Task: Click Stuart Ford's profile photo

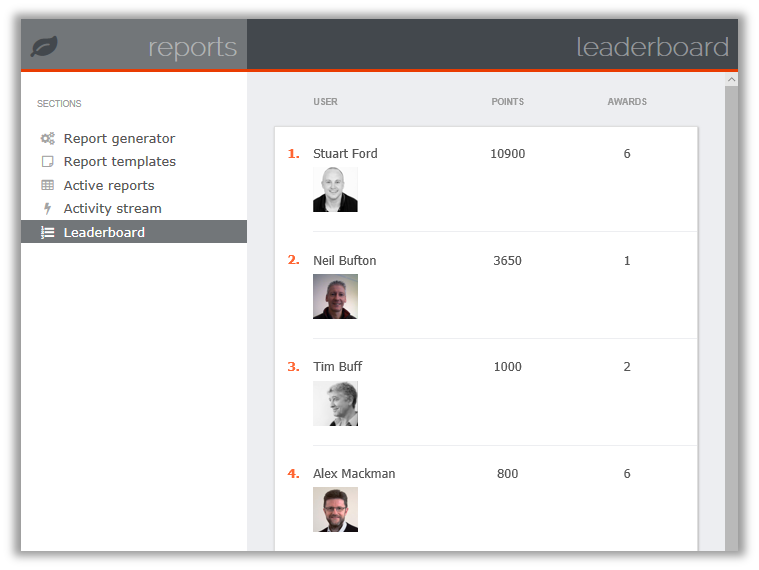Action: point(335,190)
